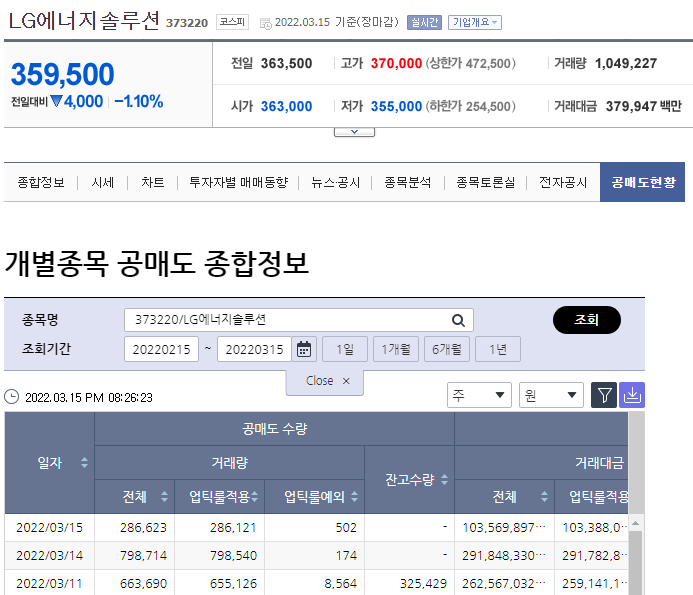Screen dimensions: 693x595
Task: Open the calendar date picker icon
Action: 304,349
